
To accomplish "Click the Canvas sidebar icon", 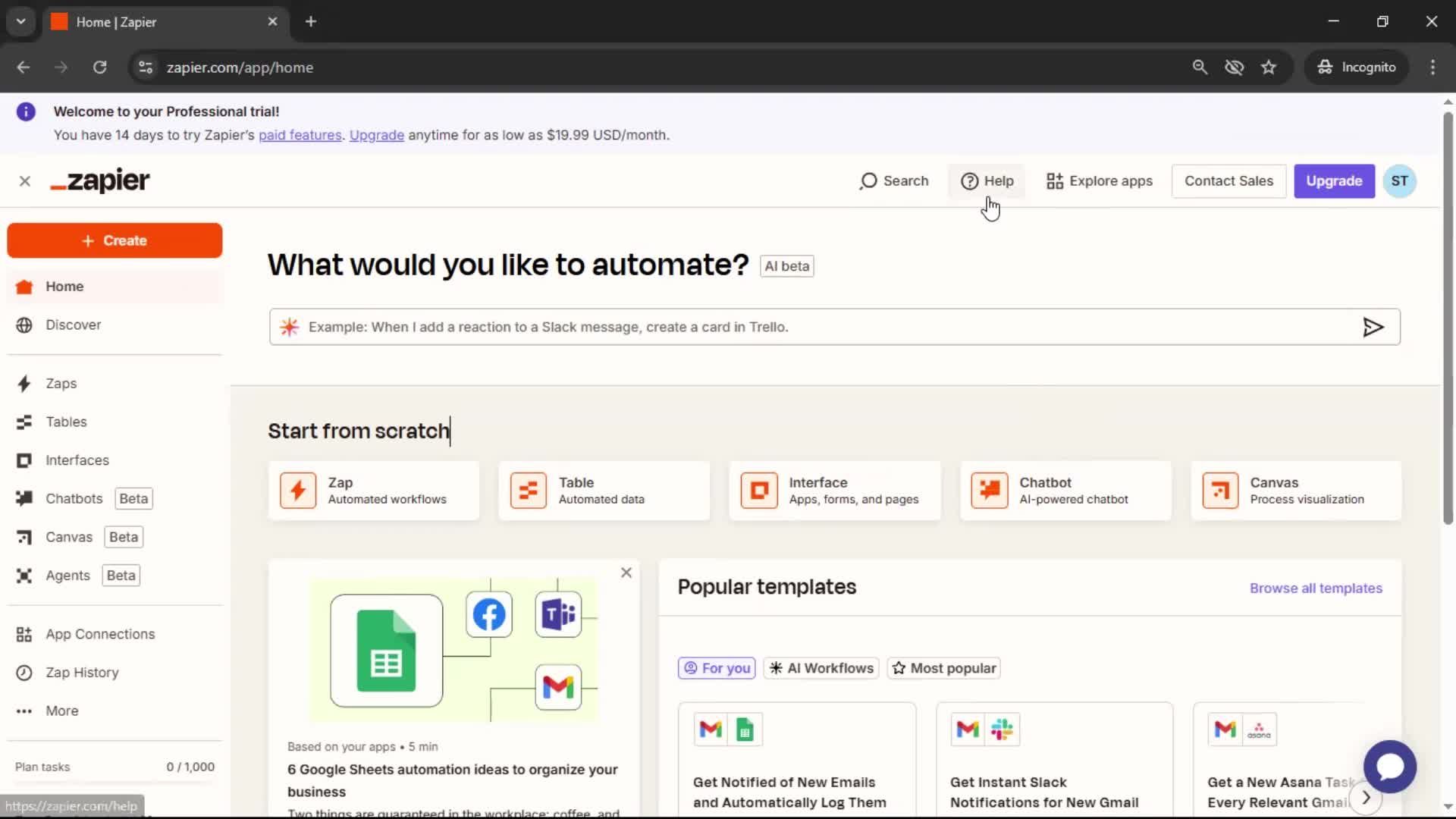I will click(24, 538).
